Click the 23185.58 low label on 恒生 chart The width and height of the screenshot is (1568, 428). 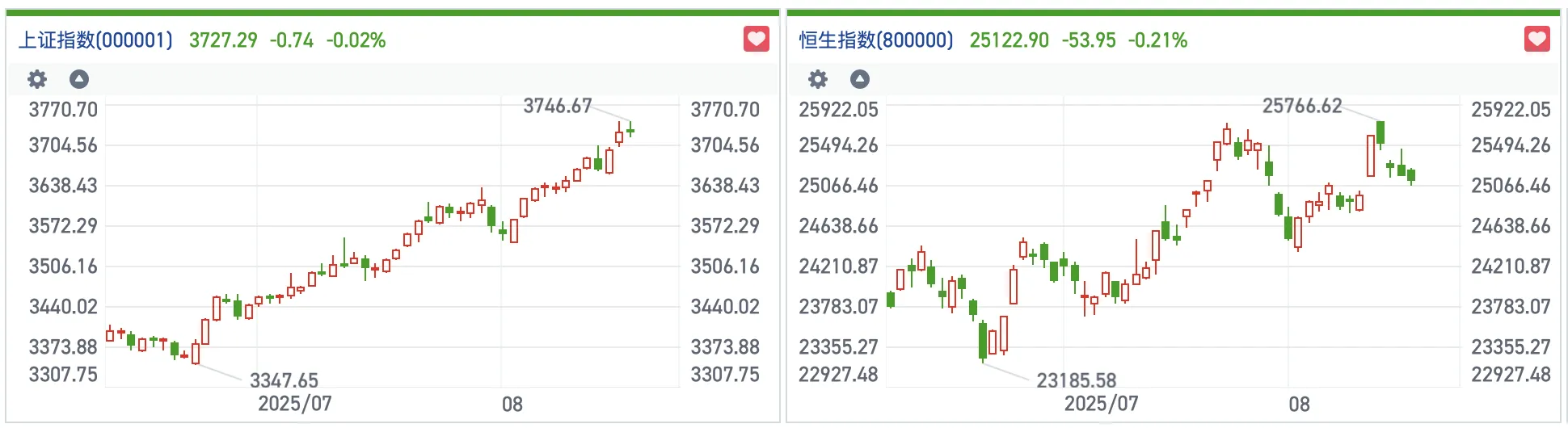[1077, 380]
